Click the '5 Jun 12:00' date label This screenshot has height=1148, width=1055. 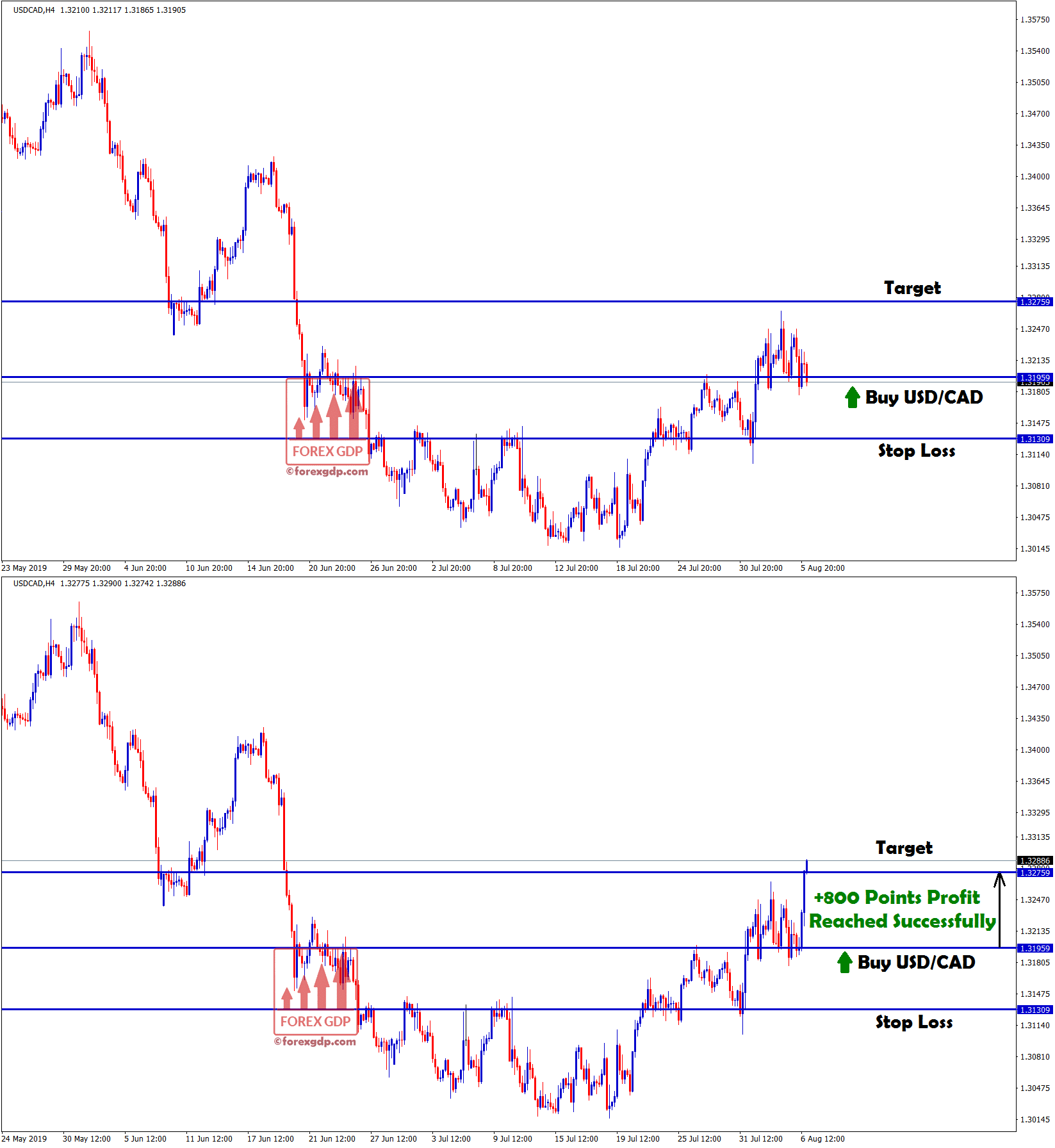(145, 1139)
